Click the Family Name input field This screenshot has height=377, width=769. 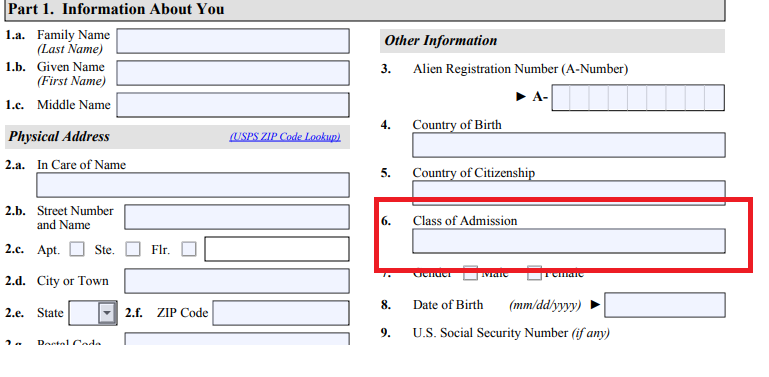pos(233,41)
